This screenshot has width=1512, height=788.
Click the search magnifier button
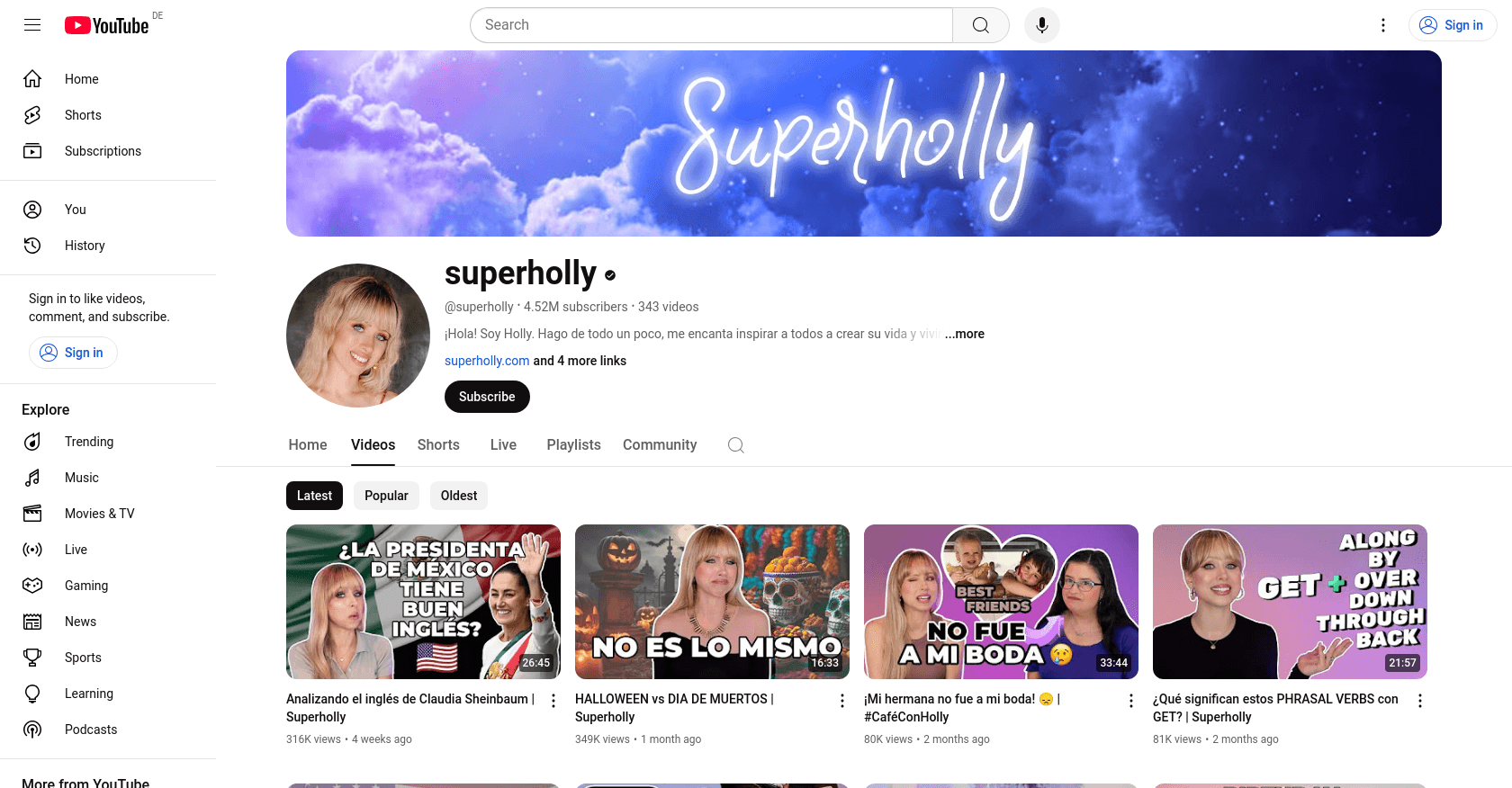[x=981, y=25]
